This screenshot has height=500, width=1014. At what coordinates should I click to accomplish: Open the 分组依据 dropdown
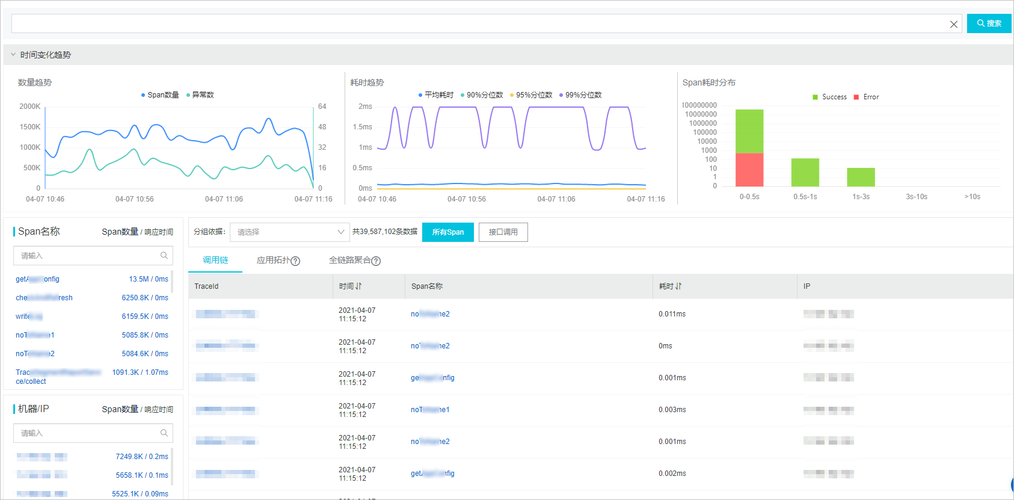coord(289,232)
